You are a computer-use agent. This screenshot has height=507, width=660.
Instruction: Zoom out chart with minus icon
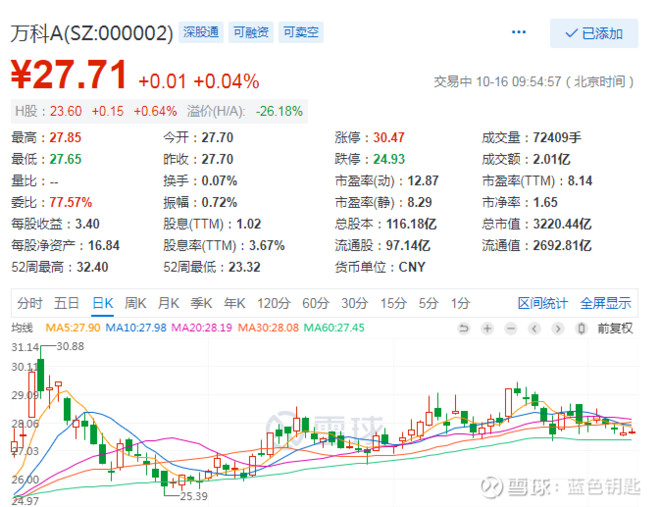pos(511,328)
